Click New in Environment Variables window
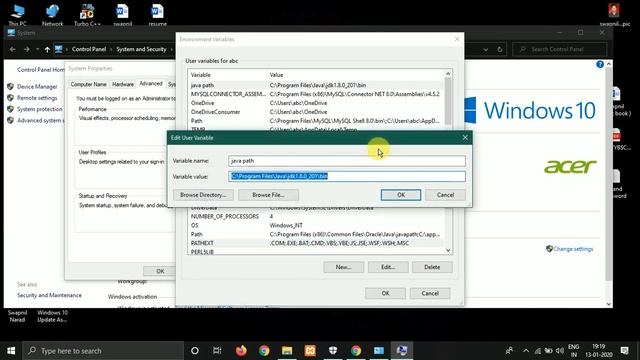Viewport: 640px width, 360px height. click(x=343, y=267)
